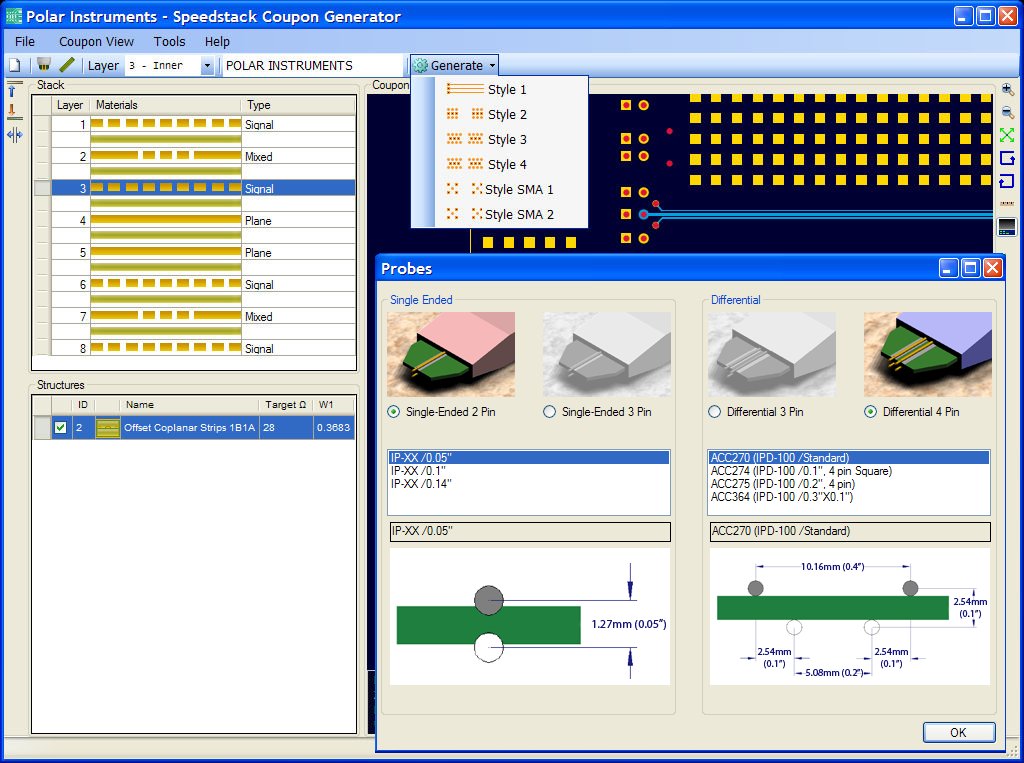This screenshot has height=763, width=1024.
Task: Fit coupon to window with green arrows icon
Action: pos(1007,135)
